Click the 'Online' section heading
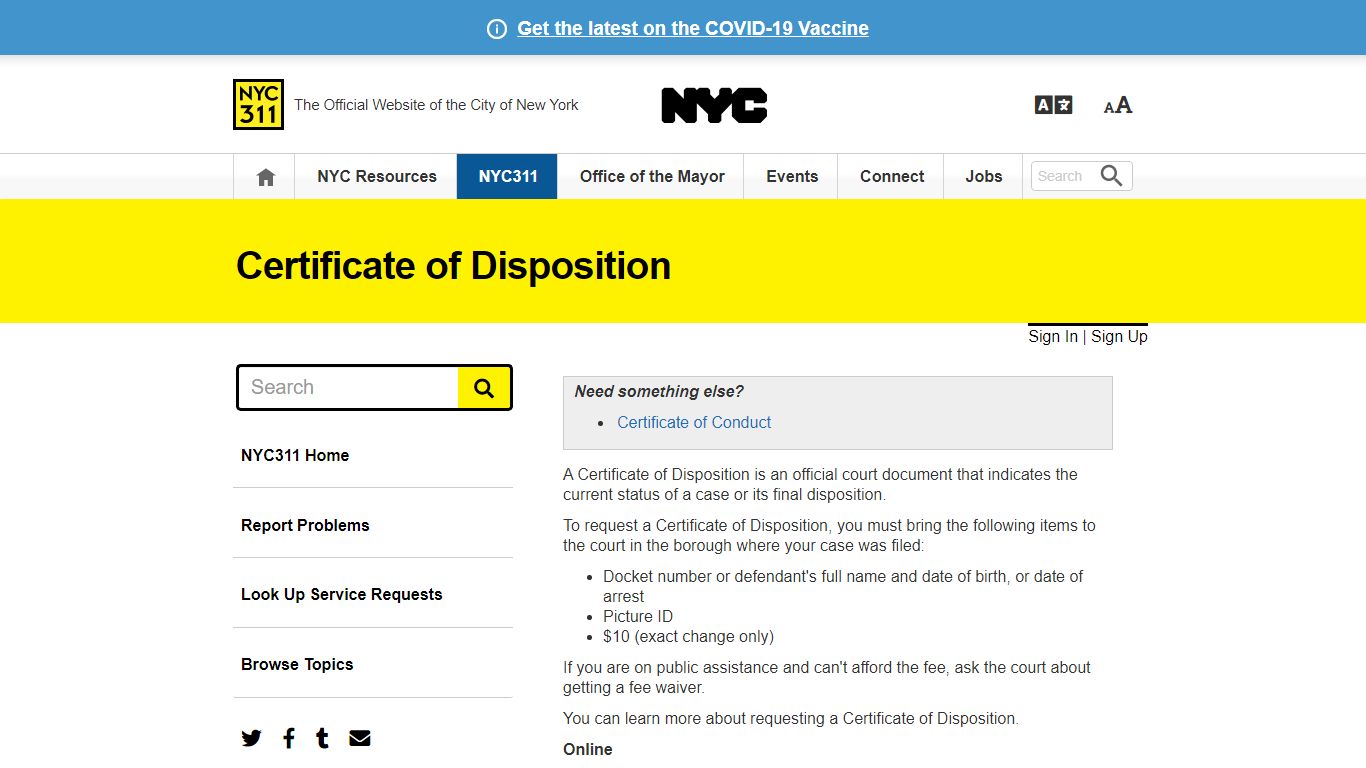The height and width of the screenshot is (768, 1366). pos(588,750)
